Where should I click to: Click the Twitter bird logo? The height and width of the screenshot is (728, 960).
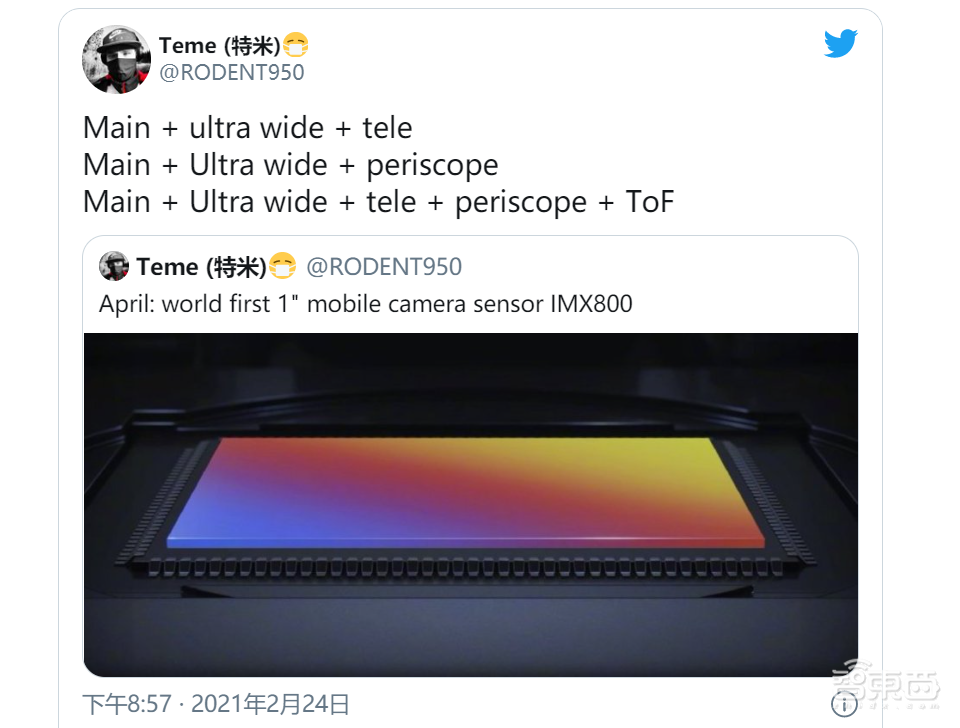click(x=840, y=43)
